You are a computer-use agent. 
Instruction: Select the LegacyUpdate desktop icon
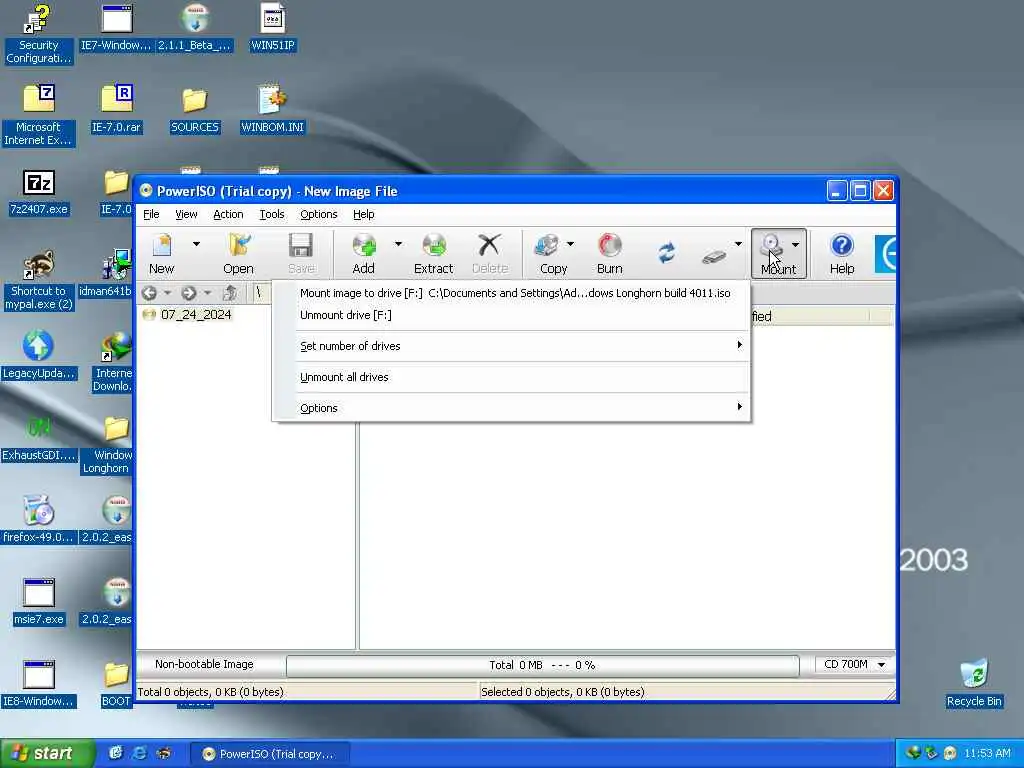39,355
